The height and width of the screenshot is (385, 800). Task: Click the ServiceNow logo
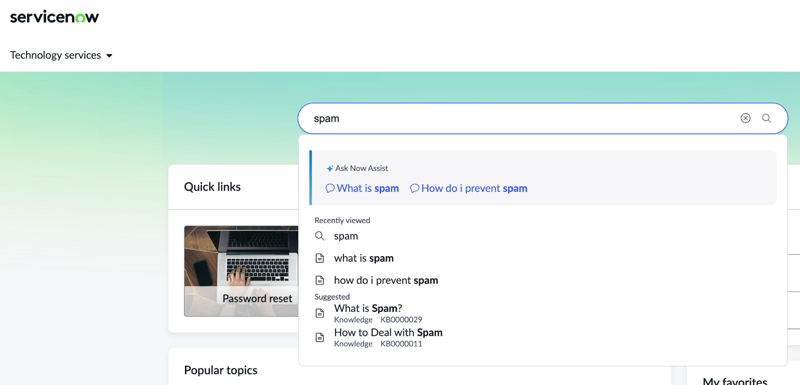coord(55,17)
